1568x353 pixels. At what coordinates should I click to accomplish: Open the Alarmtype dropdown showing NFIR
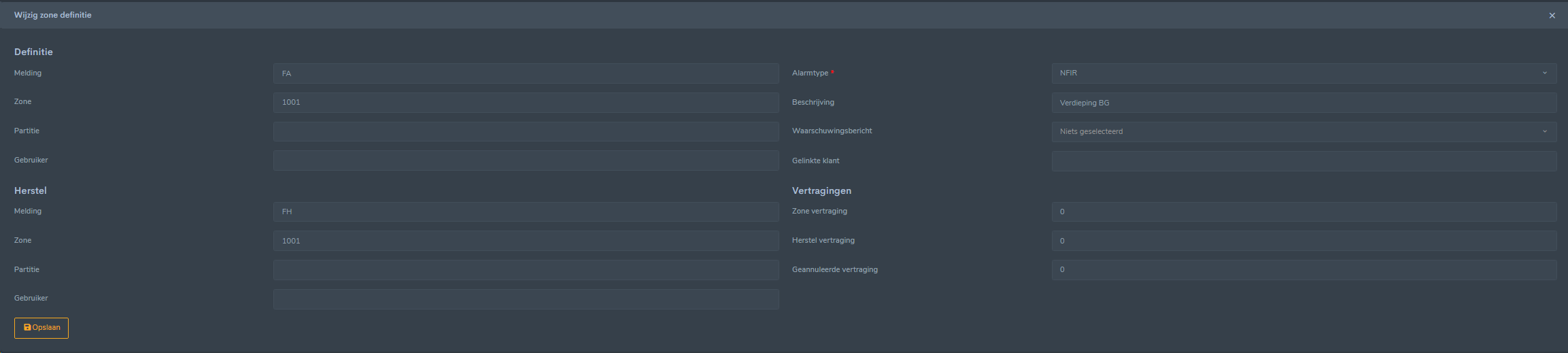(1303, 73)
